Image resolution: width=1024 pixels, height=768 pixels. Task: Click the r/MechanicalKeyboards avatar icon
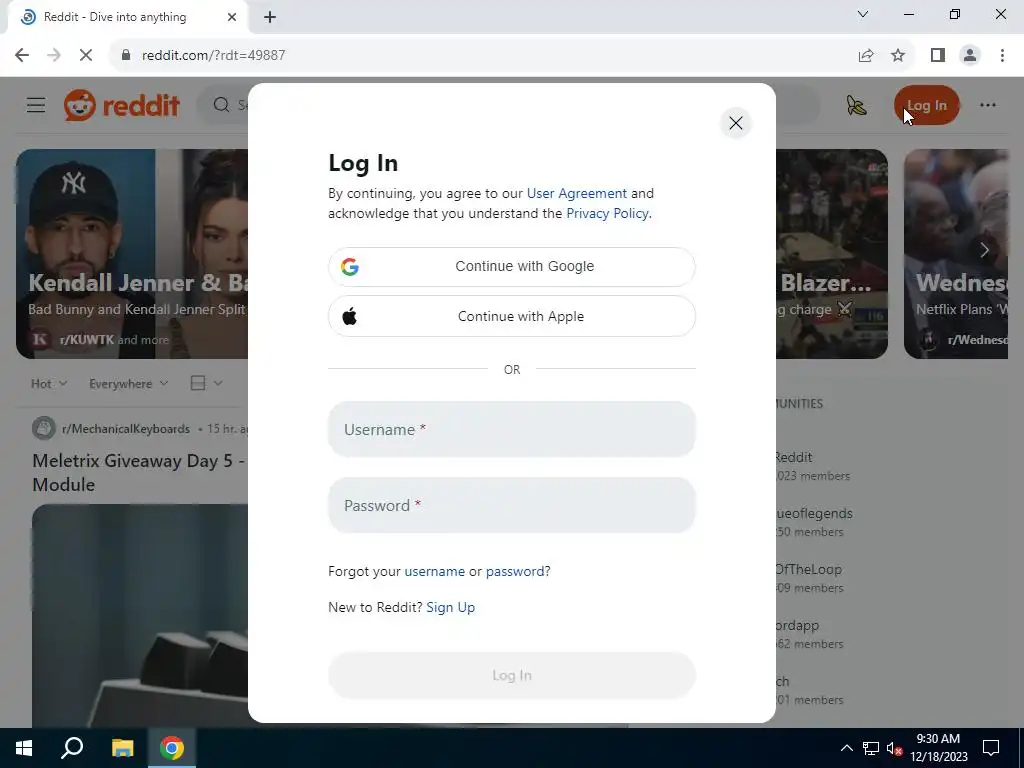(44, 428)
